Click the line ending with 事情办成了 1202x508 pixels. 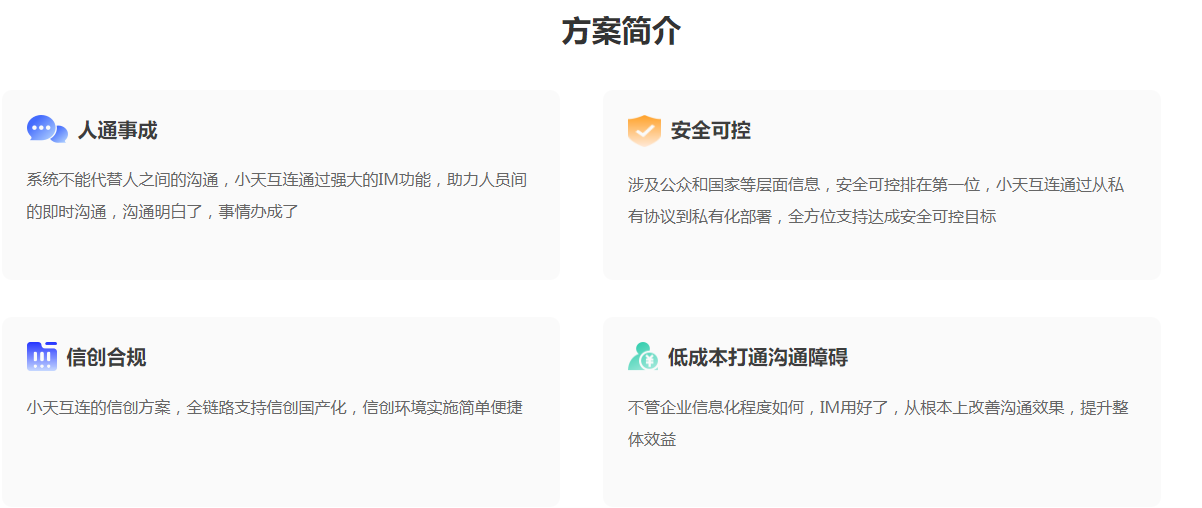point(162,212)
